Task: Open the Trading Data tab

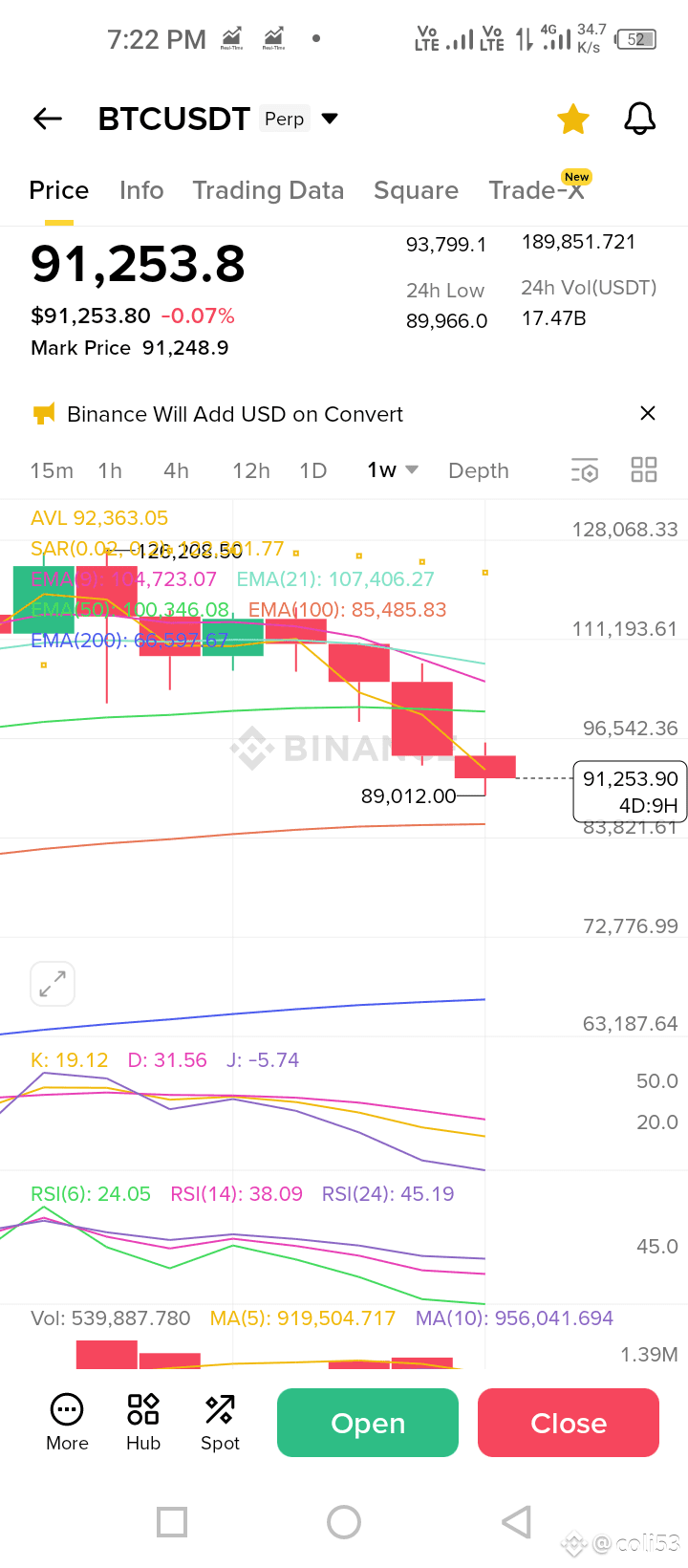Action: click(269, 190)
